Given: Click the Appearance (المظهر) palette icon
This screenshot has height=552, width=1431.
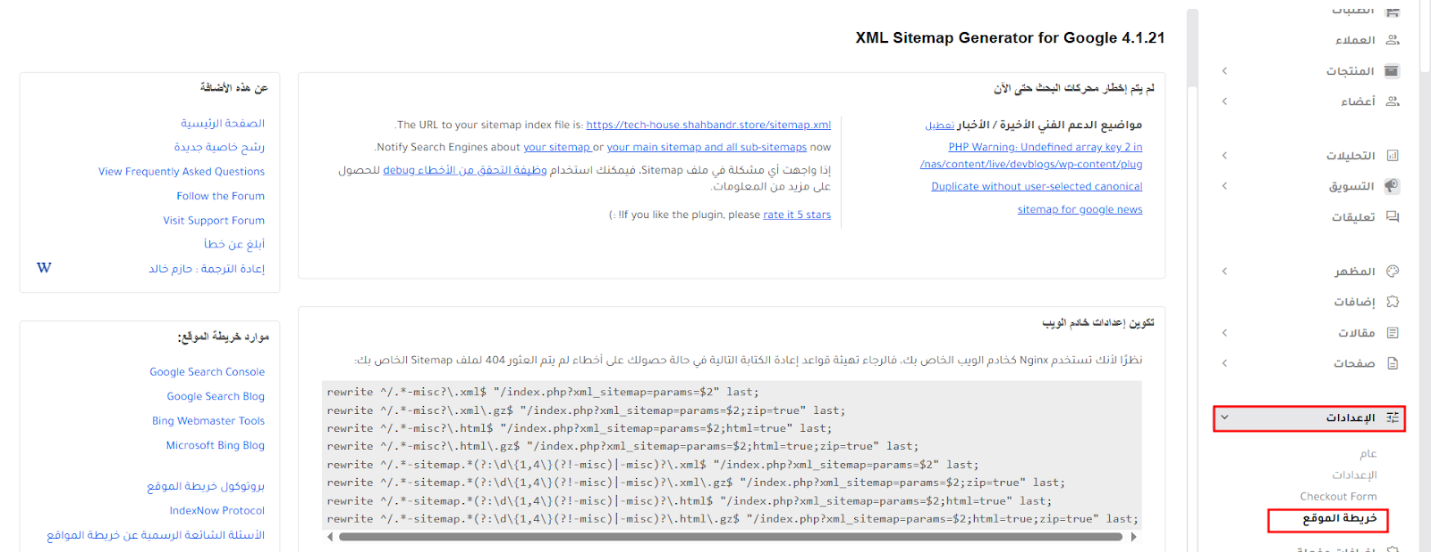Looking at the screenshot, I should (1392, 272).
